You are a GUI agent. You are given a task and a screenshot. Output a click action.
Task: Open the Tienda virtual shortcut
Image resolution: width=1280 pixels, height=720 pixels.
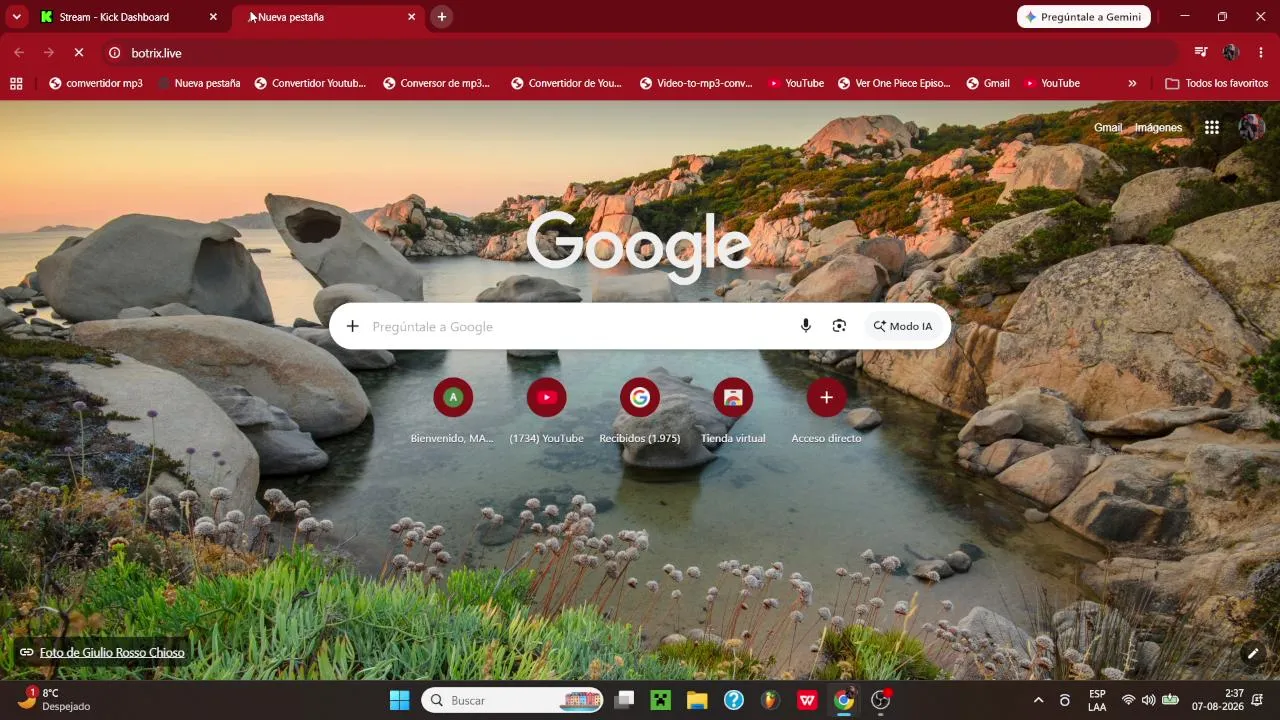733,410
